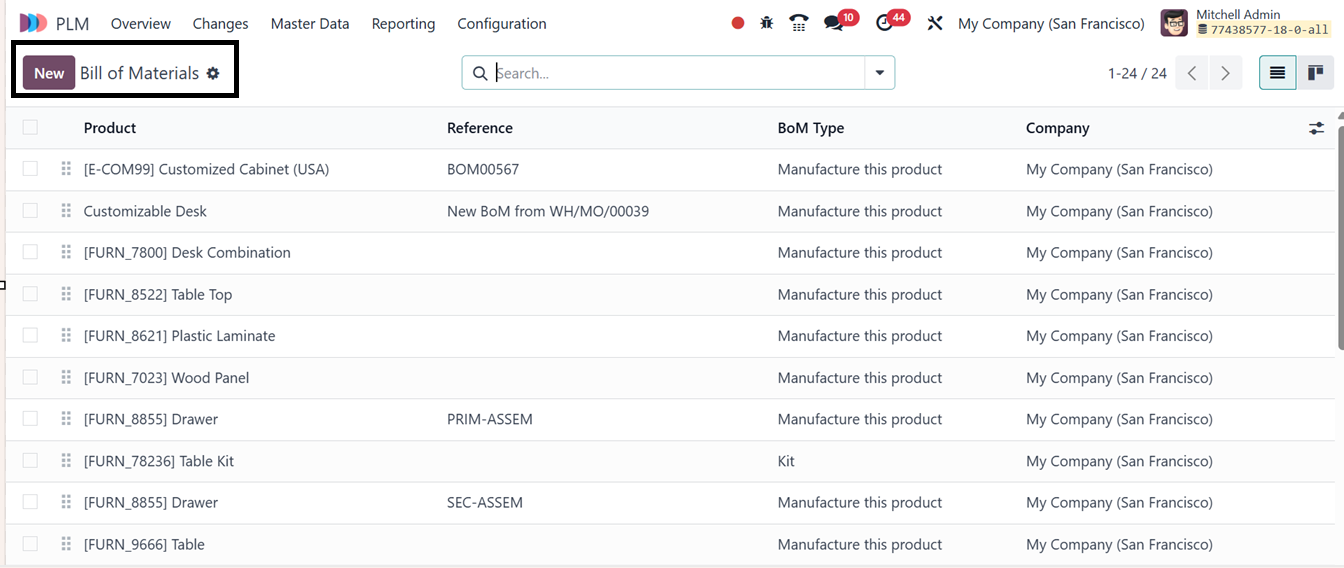Open Bill of Materials gear settings

point(213,73)
